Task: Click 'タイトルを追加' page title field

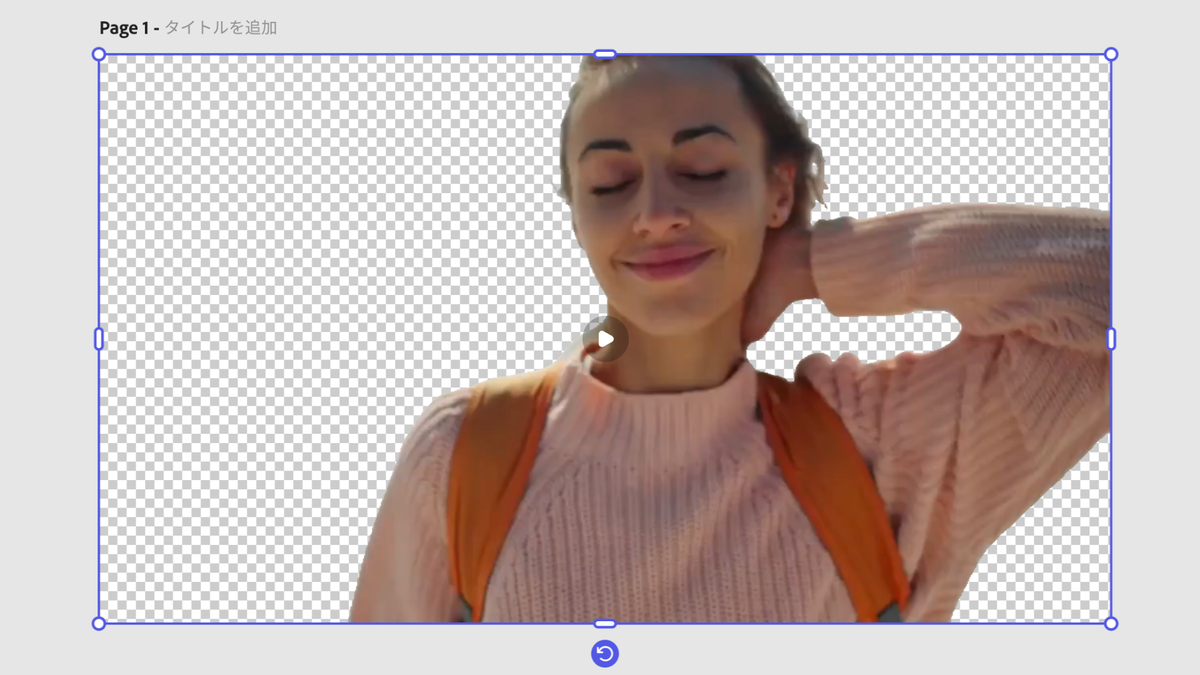Action: (x=221, y=28)
